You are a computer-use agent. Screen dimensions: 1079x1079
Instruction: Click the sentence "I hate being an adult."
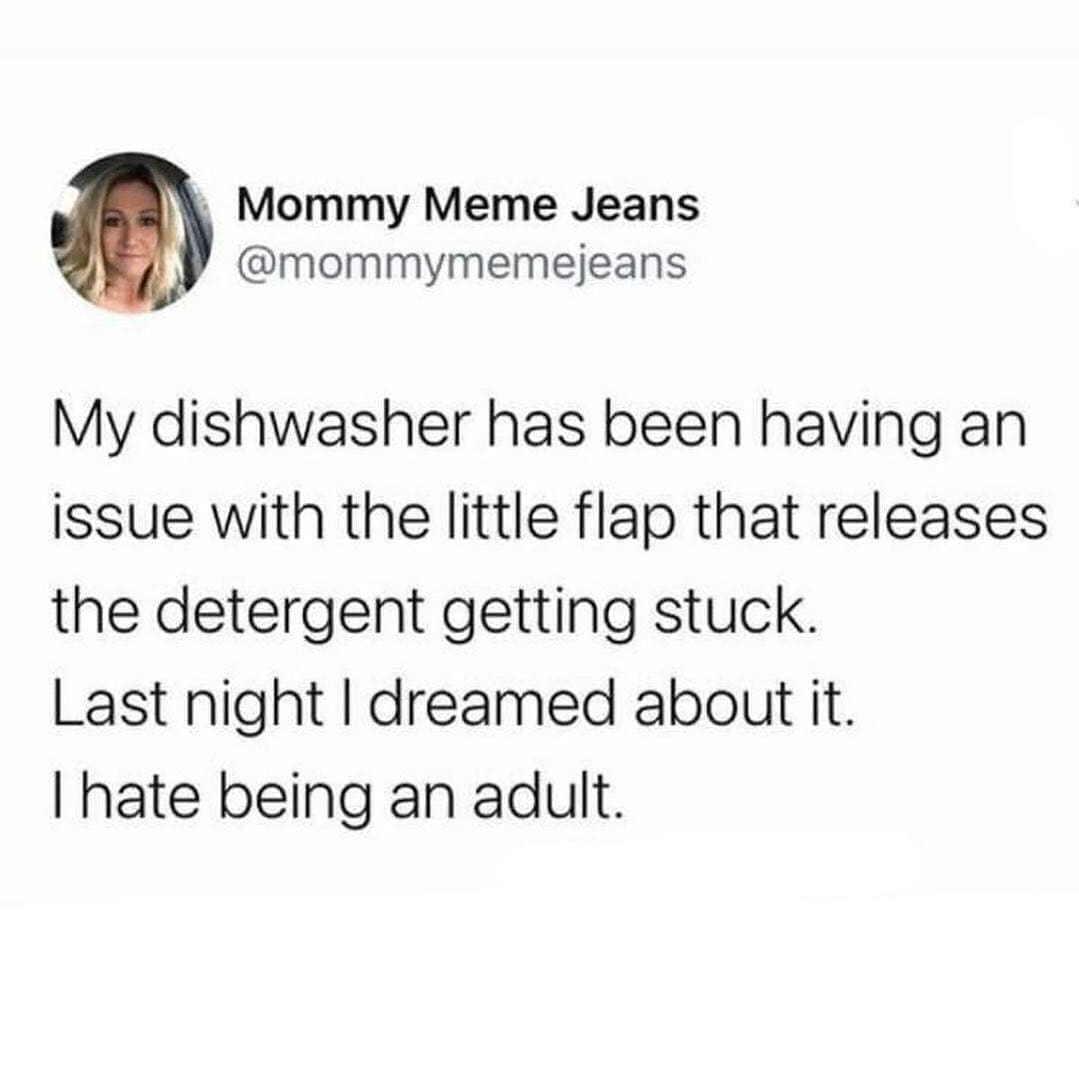[x=341, y=801]
